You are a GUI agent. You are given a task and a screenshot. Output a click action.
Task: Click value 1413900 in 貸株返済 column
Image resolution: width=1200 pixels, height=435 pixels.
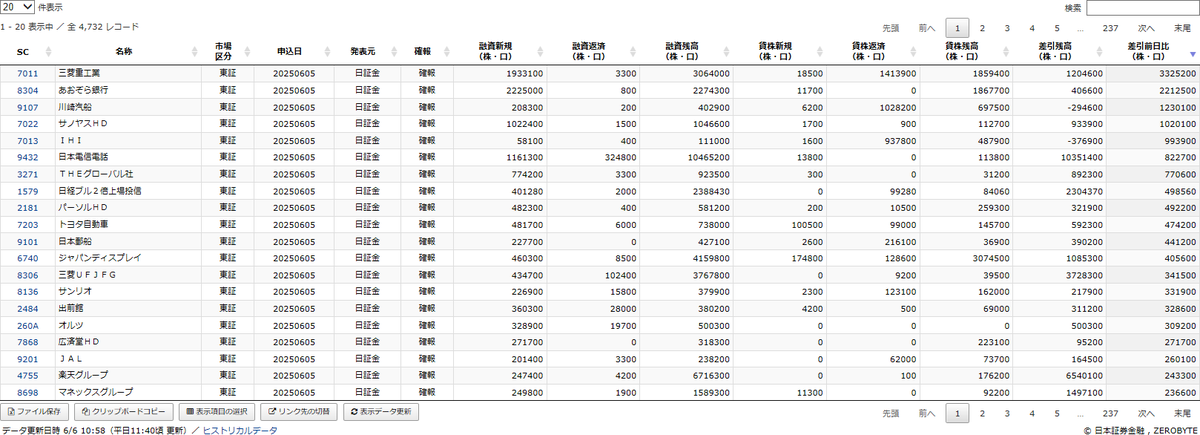point(898,73)
